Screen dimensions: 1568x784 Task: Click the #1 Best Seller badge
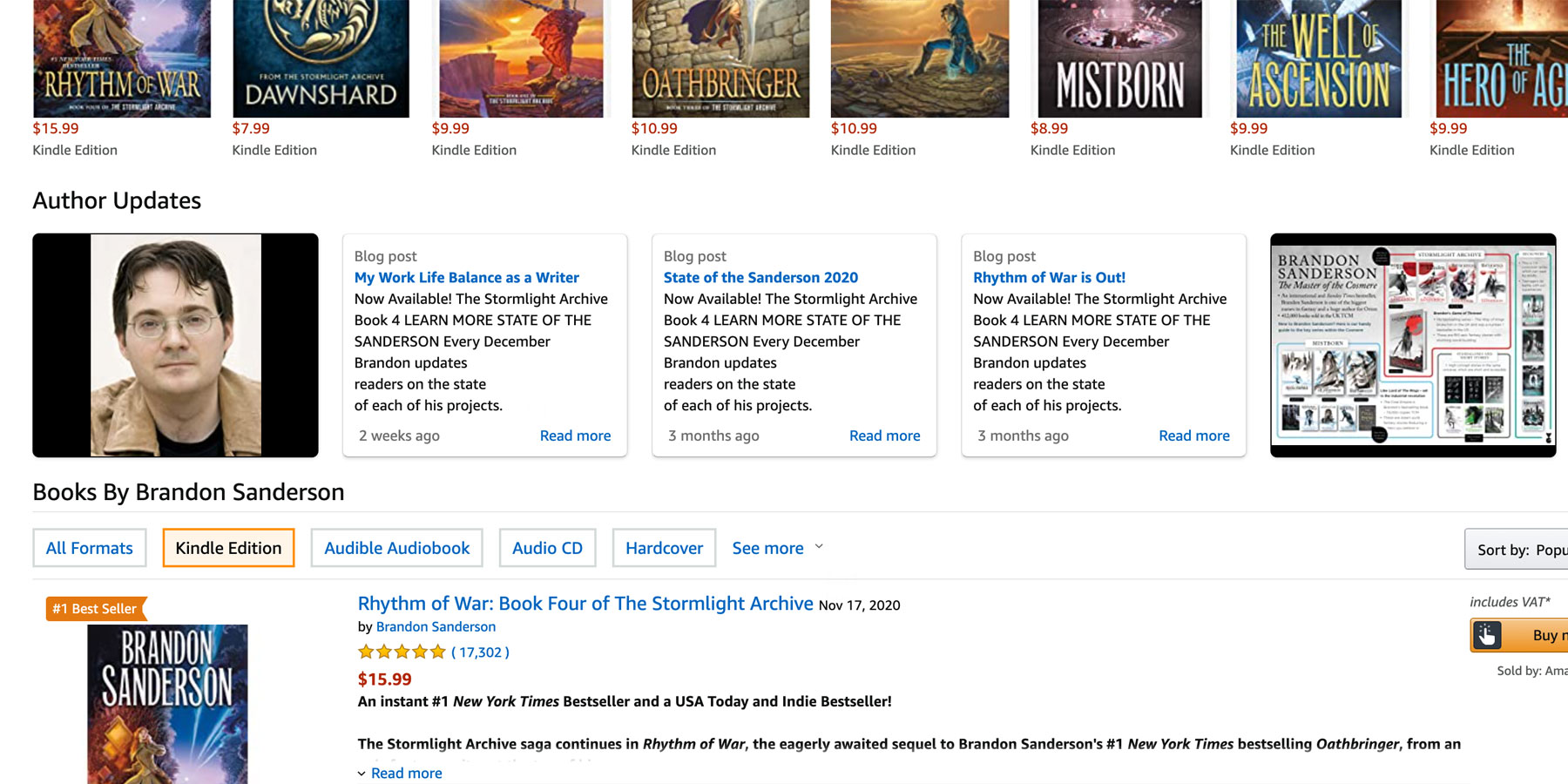pos(93,608)
